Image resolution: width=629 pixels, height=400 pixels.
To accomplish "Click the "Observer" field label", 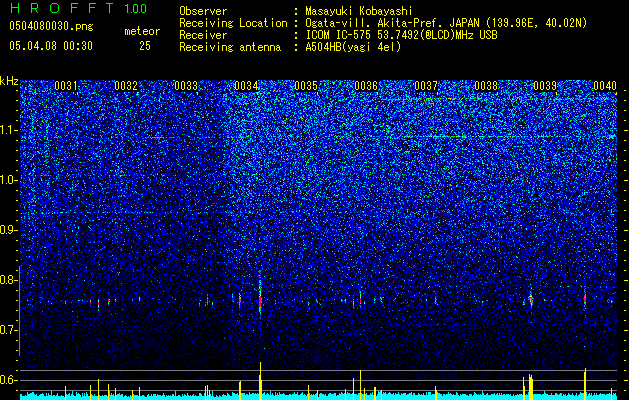I will click(x=203, y=11).
